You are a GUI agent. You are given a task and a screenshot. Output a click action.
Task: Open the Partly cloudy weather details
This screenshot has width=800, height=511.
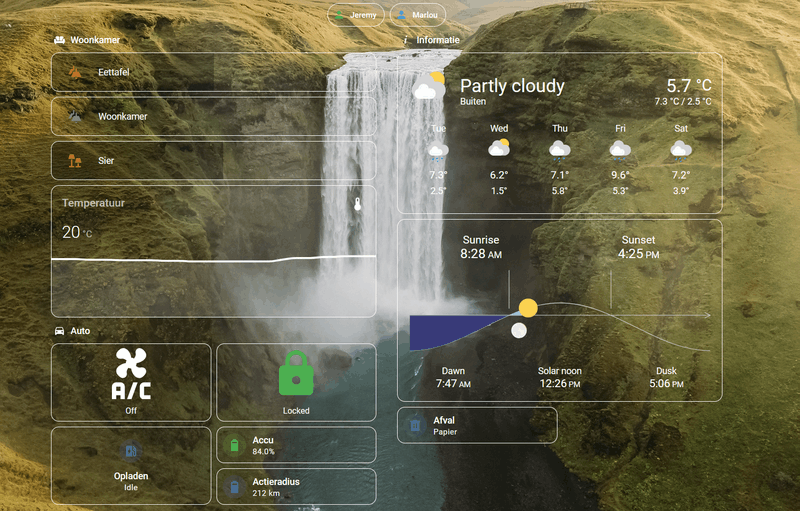coord(560,133)
